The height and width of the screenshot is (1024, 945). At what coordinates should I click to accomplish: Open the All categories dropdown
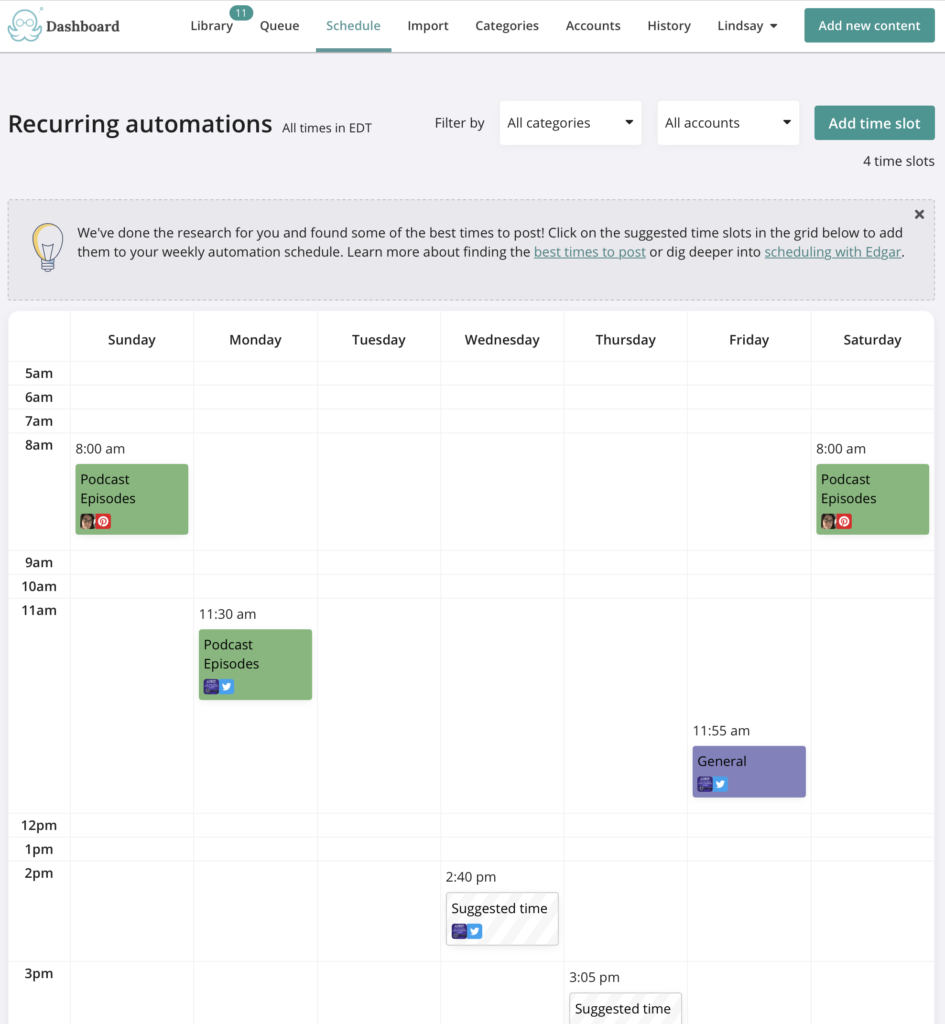[x=570, y=122]
